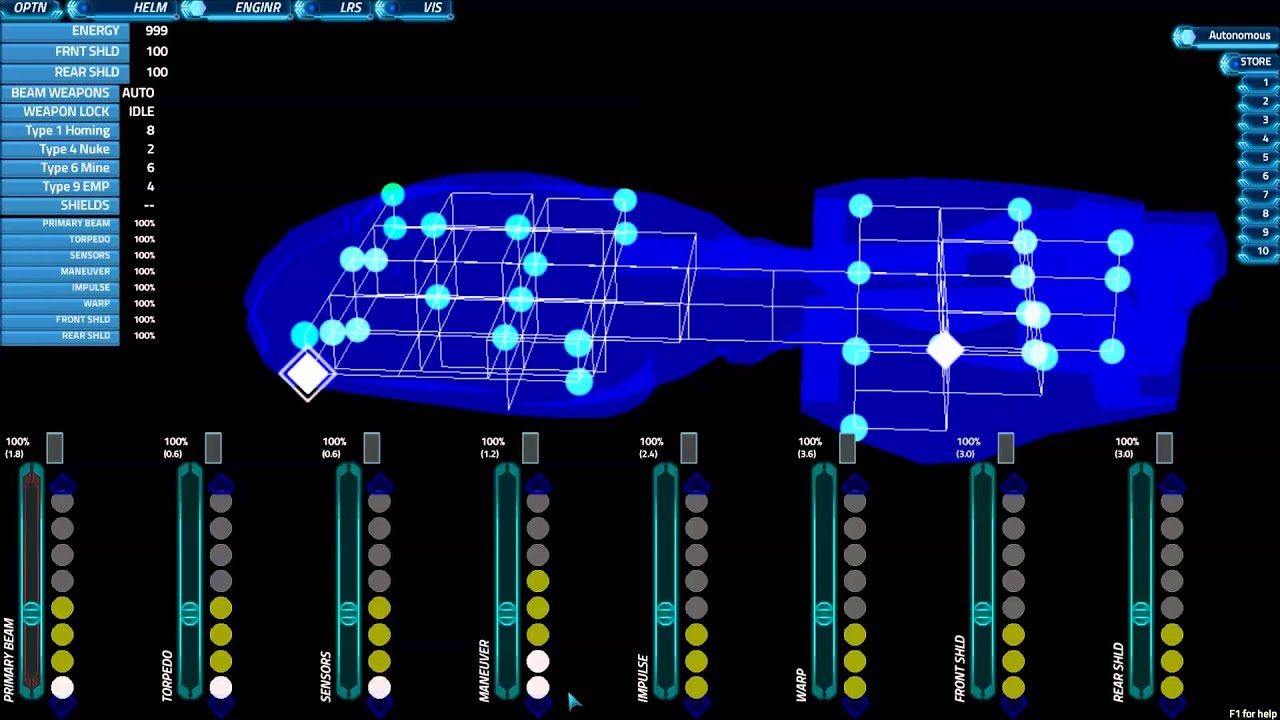Add coolant with Warp up arrow
Screen dimensions: 1280x720
coord(855,485)
